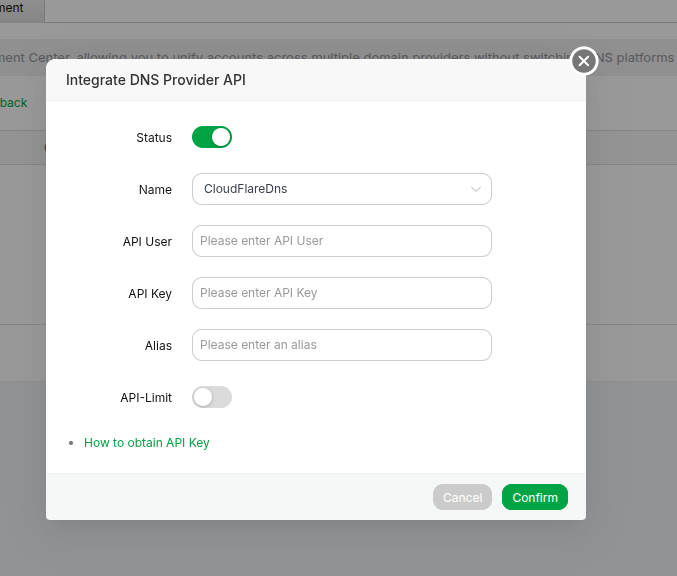Screen dimensions: 677x576
Task: Click the API Key field label
Action: 150,294
